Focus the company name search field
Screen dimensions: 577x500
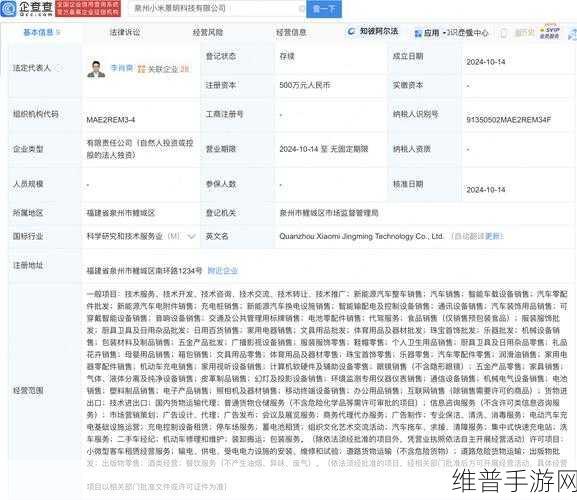tap(216, 8)
